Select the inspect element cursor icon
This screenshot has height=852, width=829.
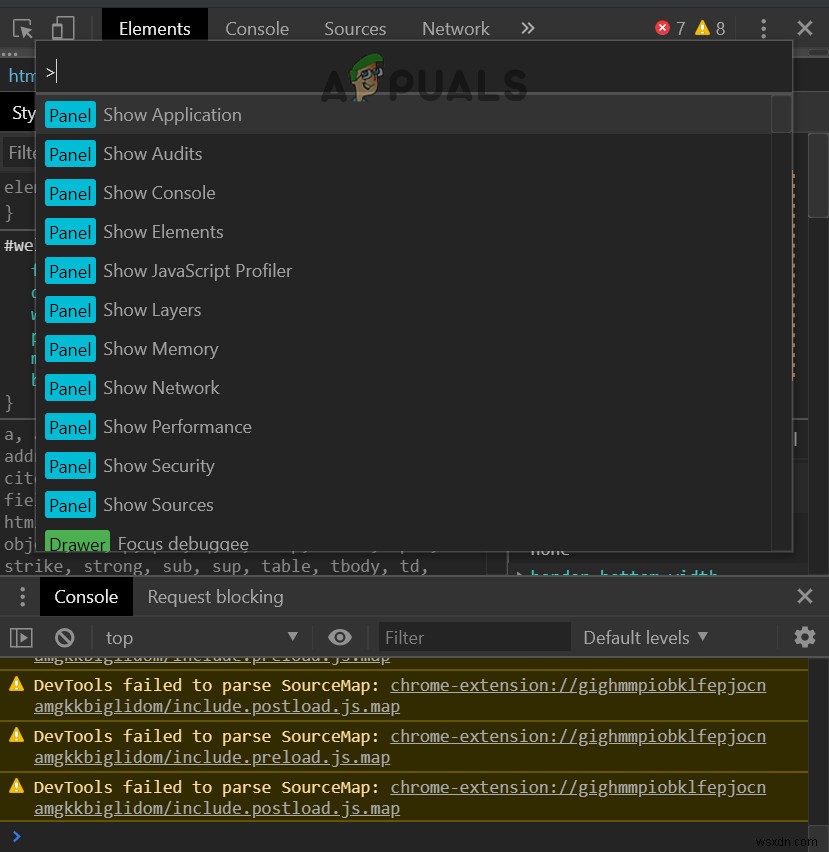[22, 28]
